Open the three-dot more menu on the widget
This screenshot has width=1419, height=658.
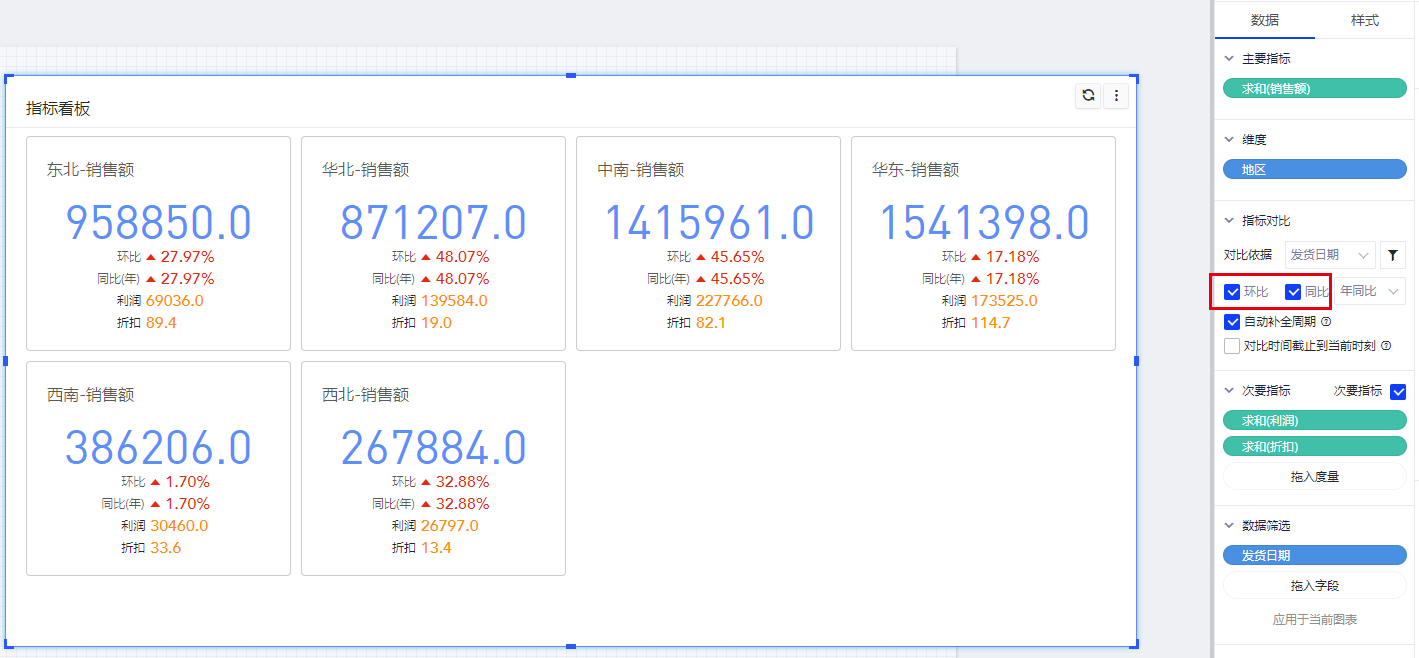click(x=1116, y=96)
